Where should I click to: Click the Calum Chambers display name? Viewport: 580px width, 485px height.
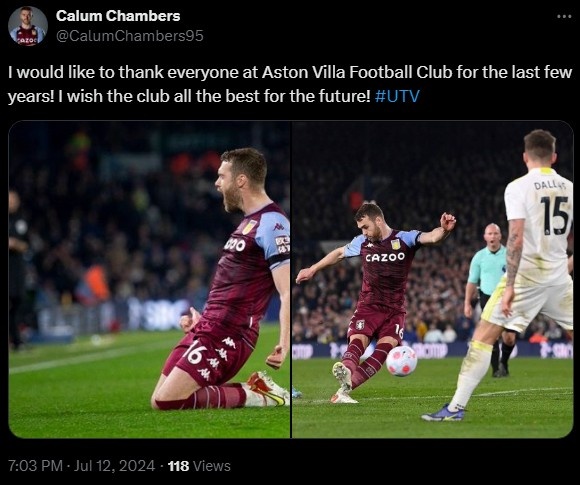click(x=118, y=16)
